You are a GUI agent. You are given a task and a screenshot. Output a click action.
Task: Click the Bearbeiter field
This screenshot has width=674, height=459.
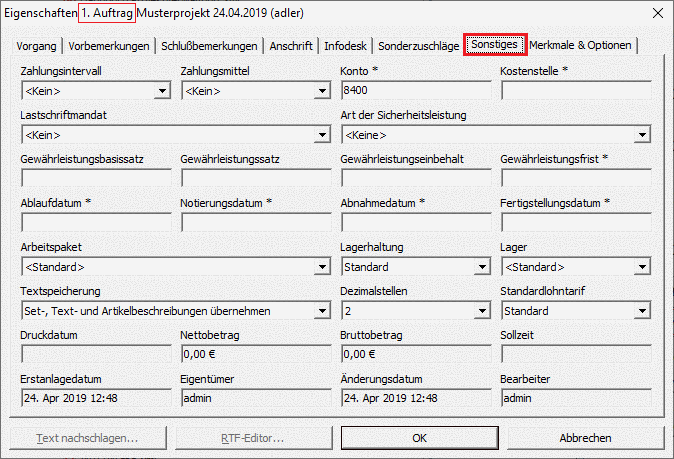click(x=576, y=398)
